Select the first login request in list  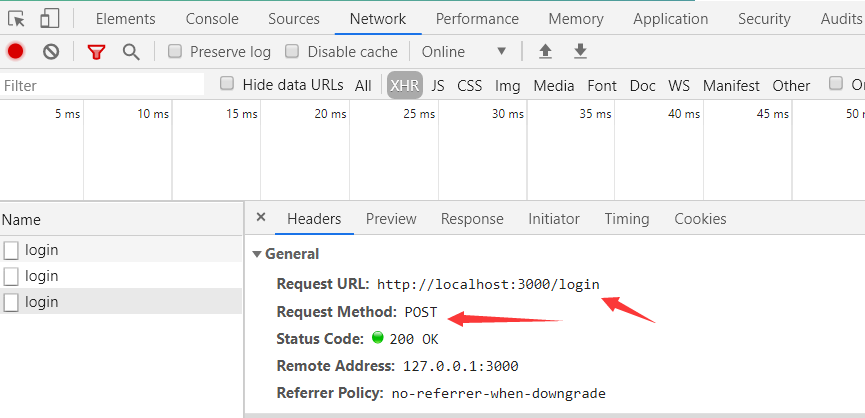point(42,250)
